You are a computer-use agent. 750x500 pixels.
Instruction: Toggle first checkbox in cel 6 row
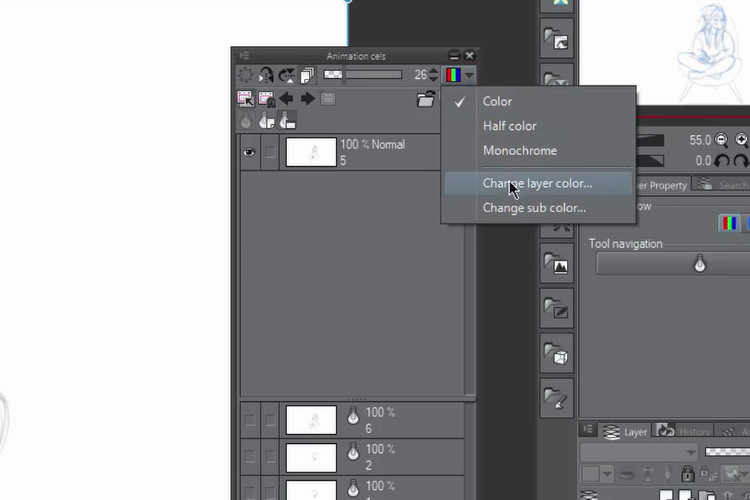(x=250, y=420)
